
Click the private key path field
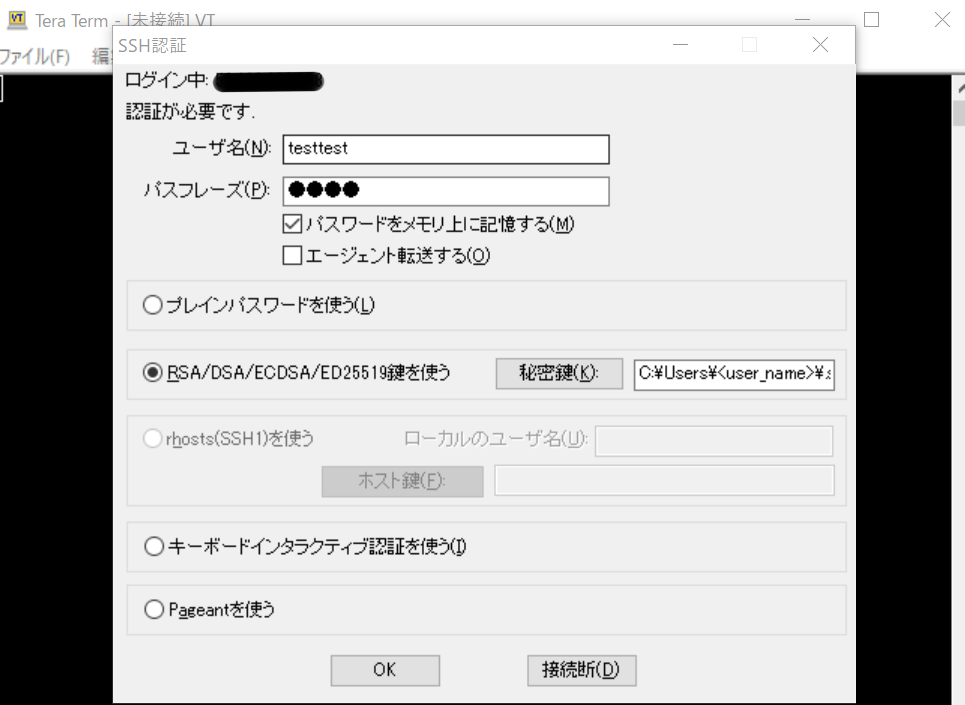click(734, 374)
